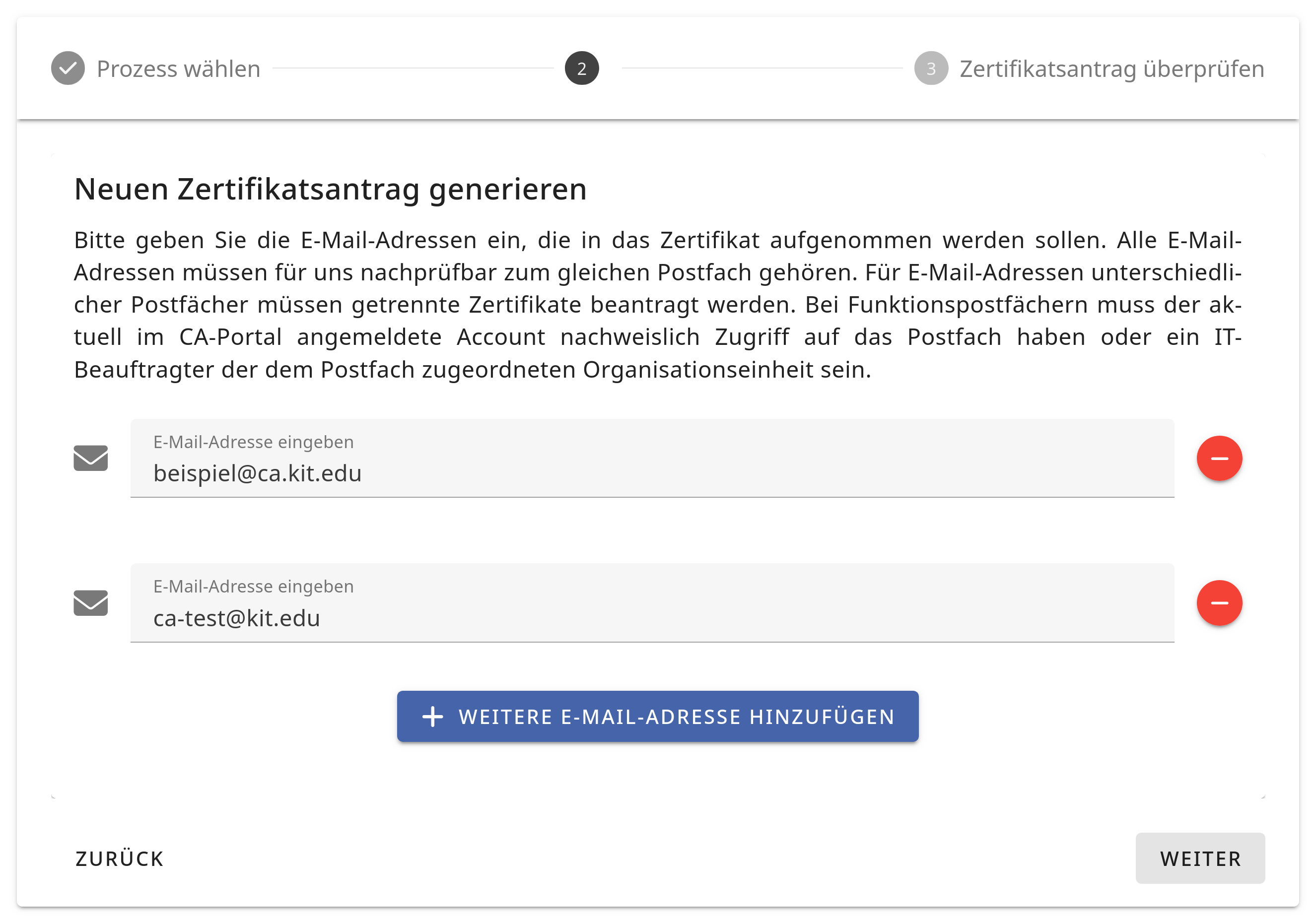1316x923 pixels.
Task: Click the instruction paragraph starting "Bitte geben Sie"
Action: tap(657, 304)
